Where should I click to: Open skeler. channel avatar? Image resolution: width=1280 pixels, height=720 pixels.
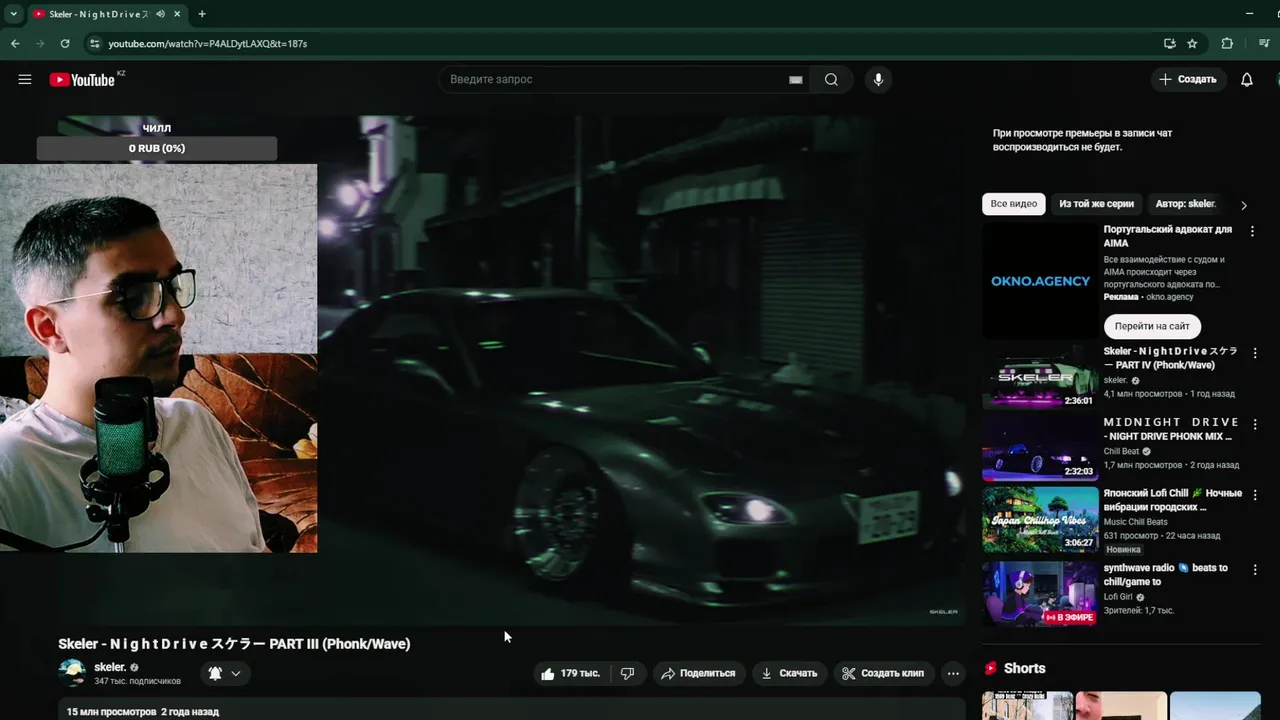[x=72, y=673]
